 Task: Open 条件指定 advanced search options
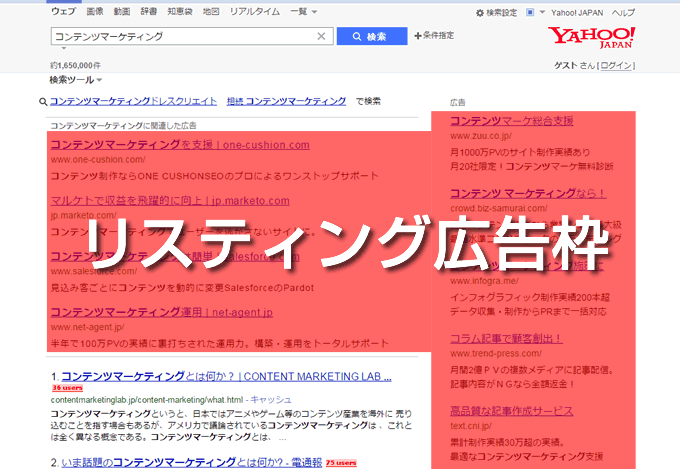(434, 36)
